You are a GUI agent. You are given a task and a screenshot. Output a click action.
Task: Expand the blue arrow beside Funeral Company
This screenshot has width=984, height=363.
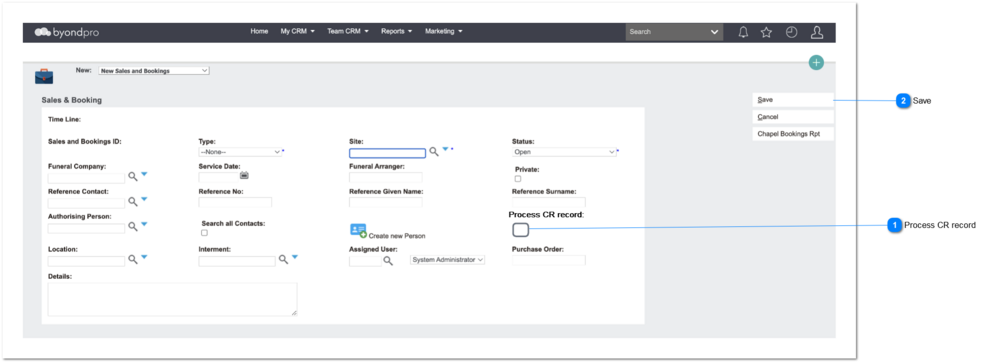[144, 174]
